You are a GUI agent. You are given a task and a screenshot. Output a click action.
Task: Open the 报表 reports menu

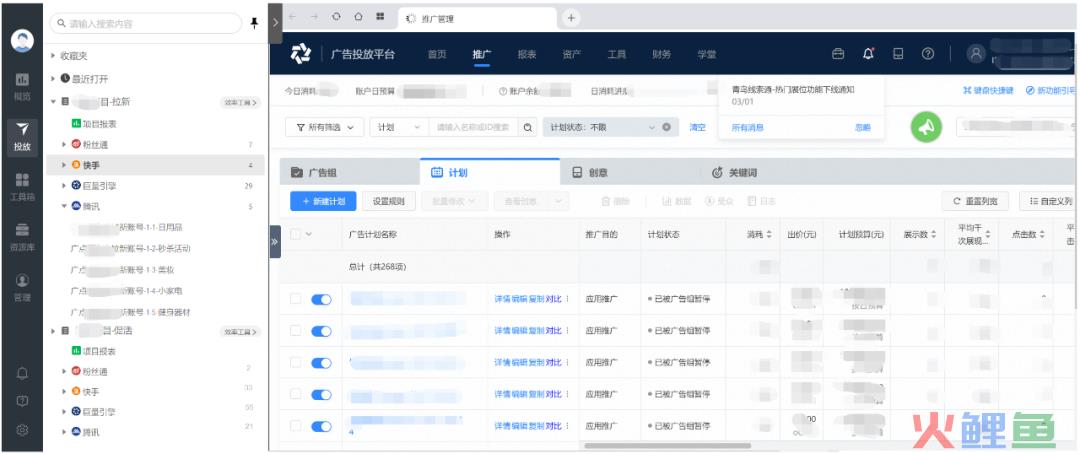coord(527,54)
